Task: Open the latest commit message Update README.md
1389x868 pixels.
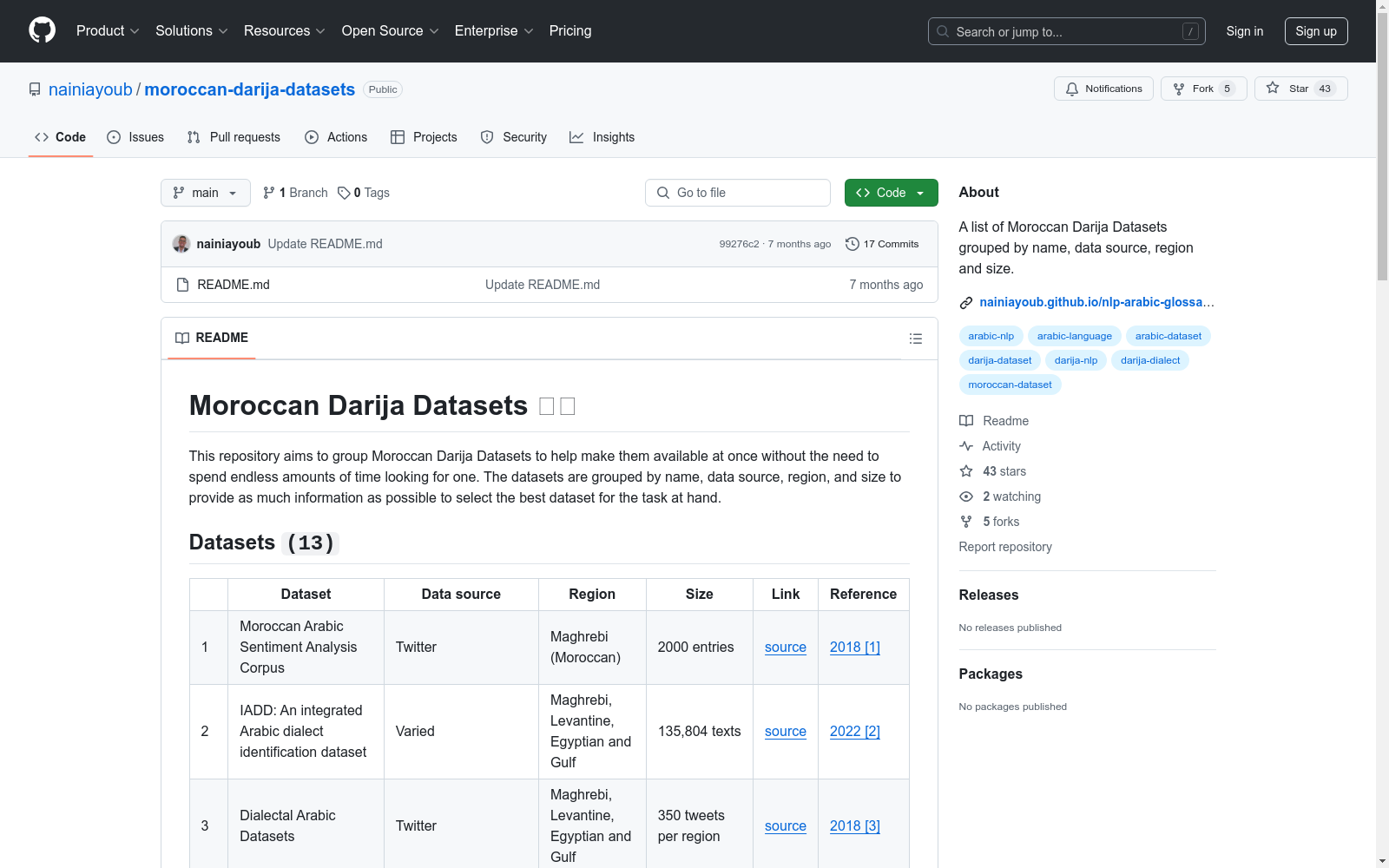Action: tap(325, 244)
